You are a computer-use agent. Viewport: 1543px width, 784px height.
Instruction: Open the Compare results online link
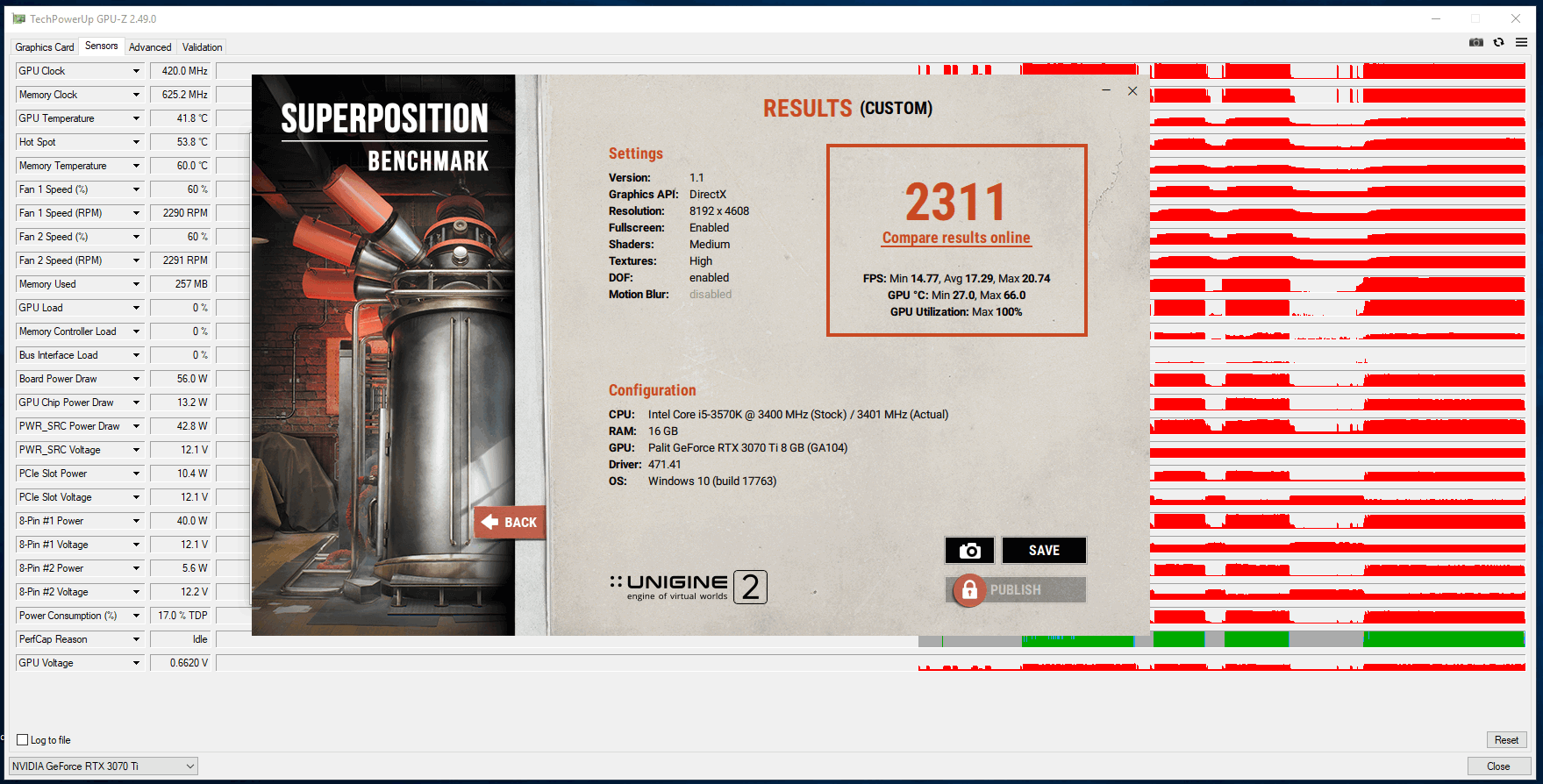coord(956,238)
